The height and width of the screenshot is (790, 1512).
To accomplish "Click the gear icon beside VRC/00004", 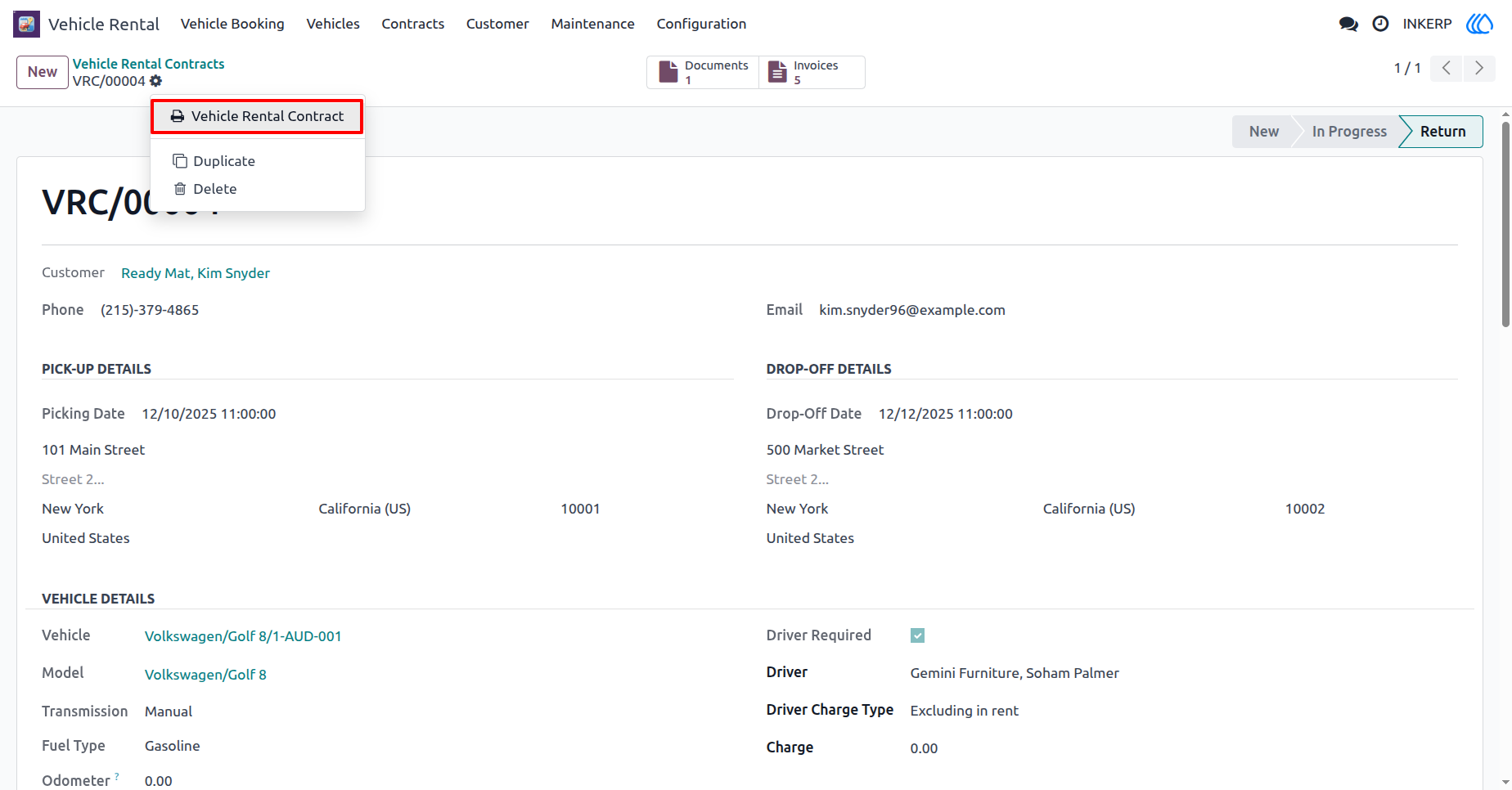I will point(155,81).
